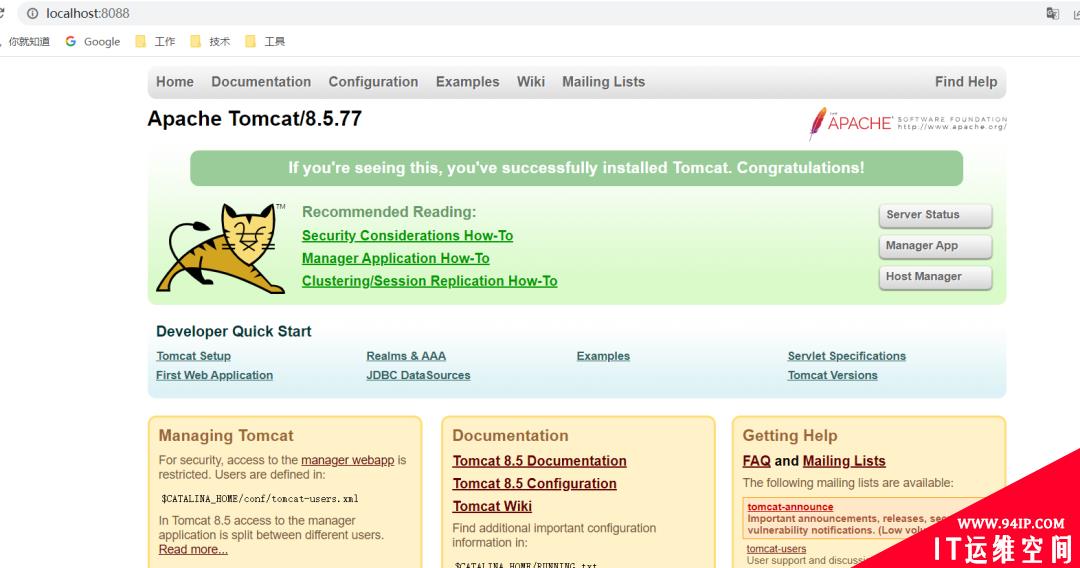1080x568 pixels.
Task: Click the Managing Tomcat heading
Action: coord(226,436)
